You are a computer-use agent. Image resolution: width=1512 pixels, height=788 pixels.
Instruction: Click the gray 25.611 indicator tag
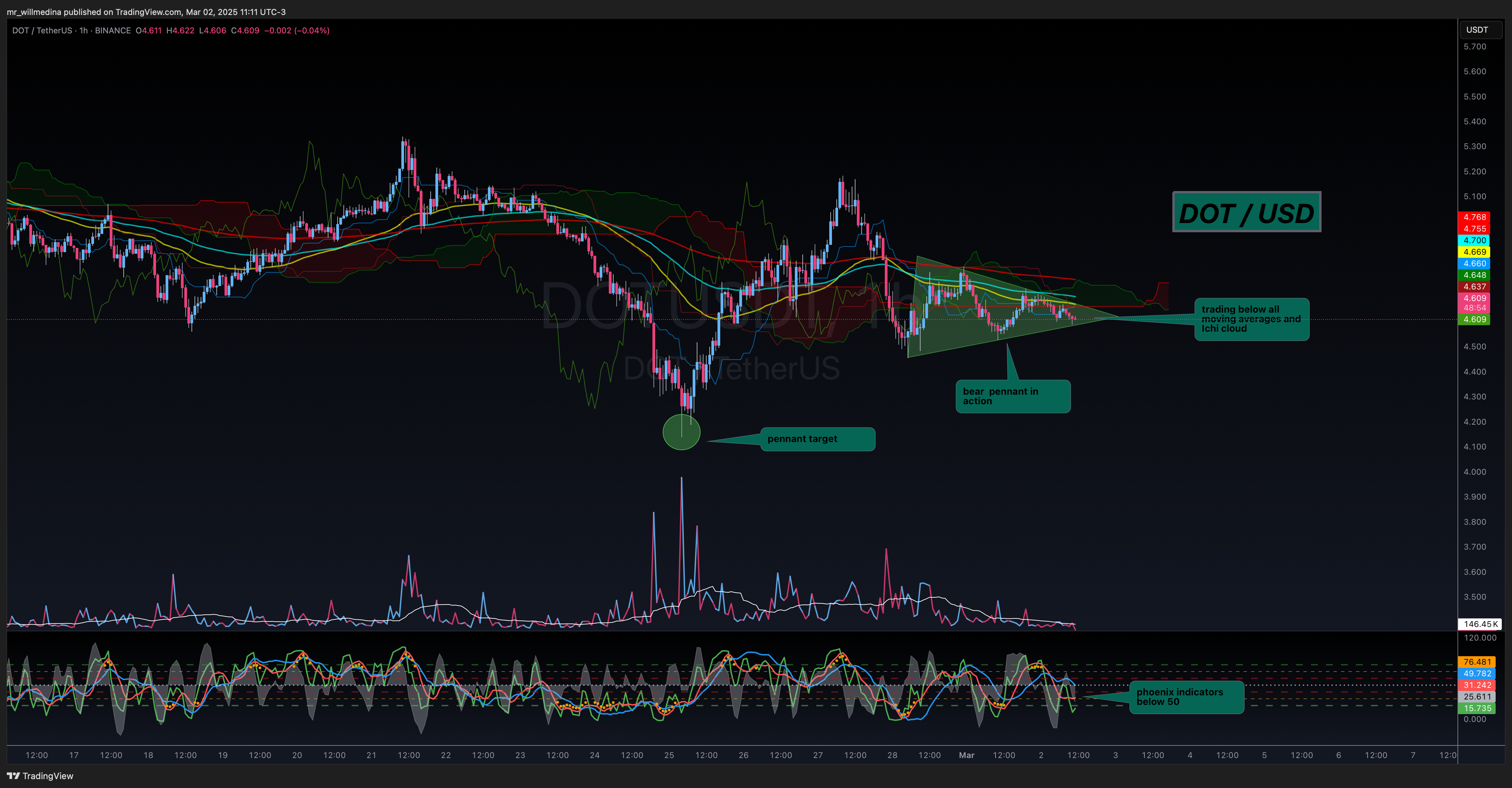[x=1477, y=697]
